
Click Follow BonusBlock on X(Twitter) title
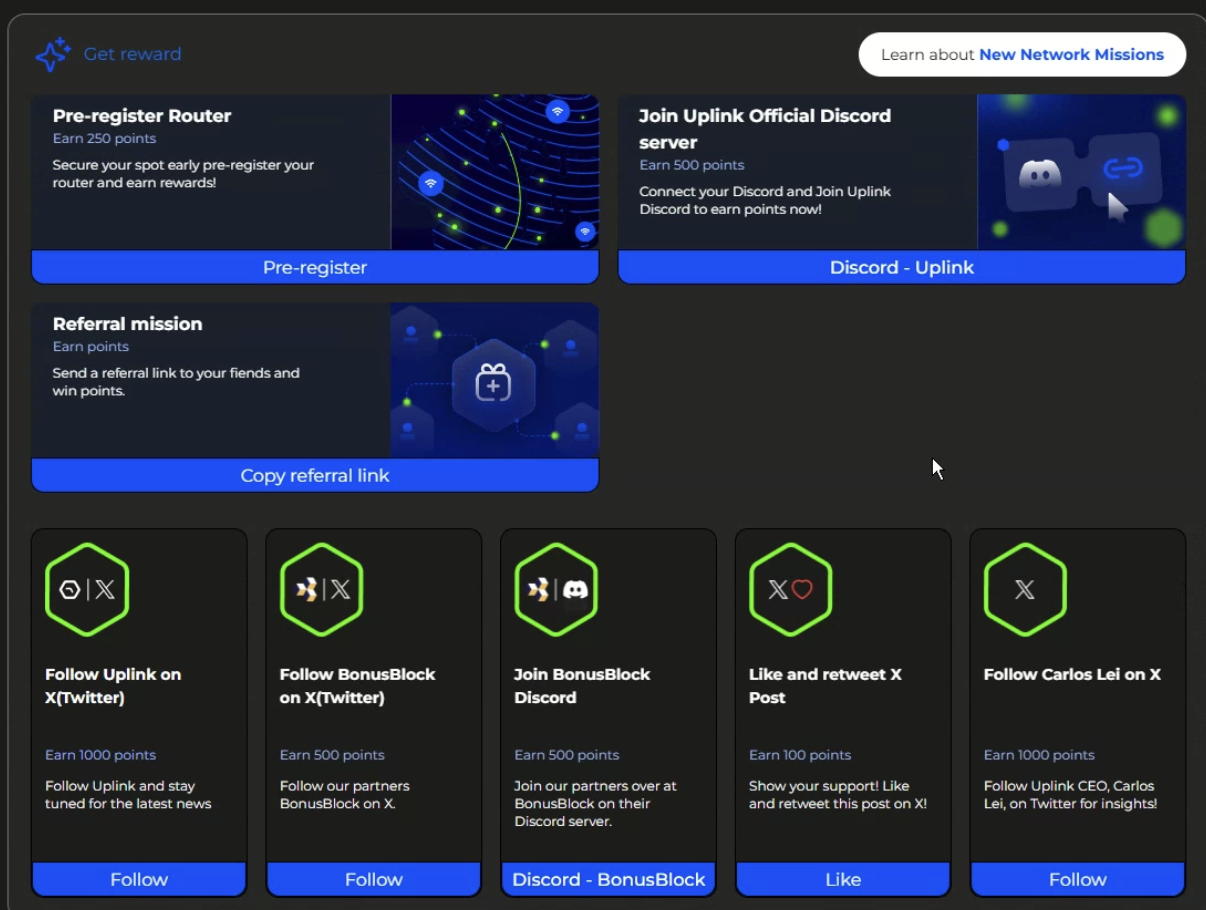pyautogui.click(x=358, y=686)
